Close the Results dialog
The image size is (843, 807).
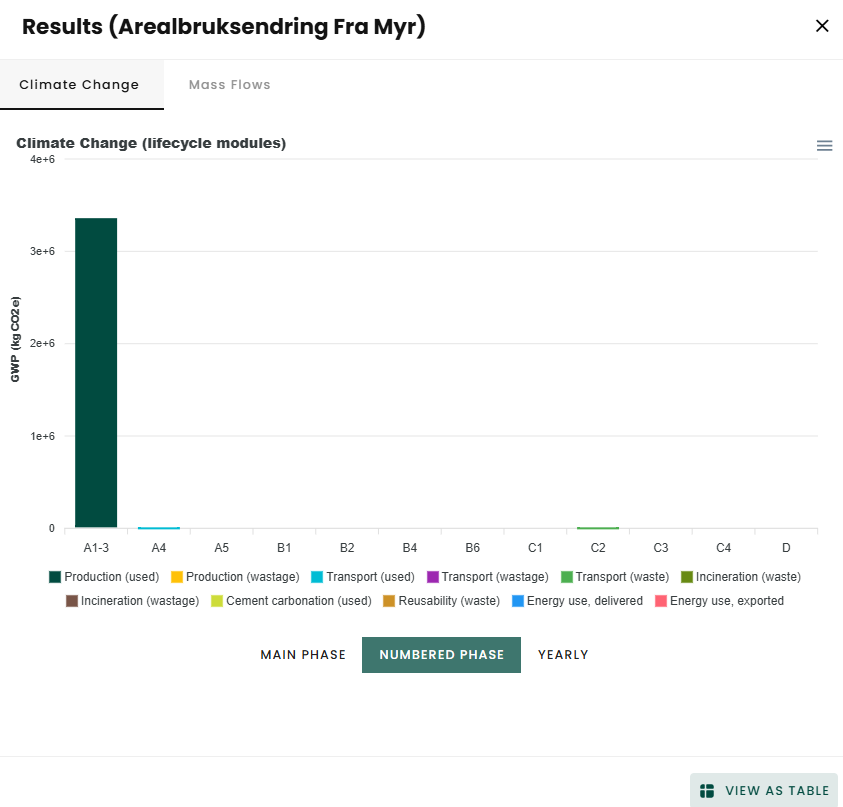(822, 26)
